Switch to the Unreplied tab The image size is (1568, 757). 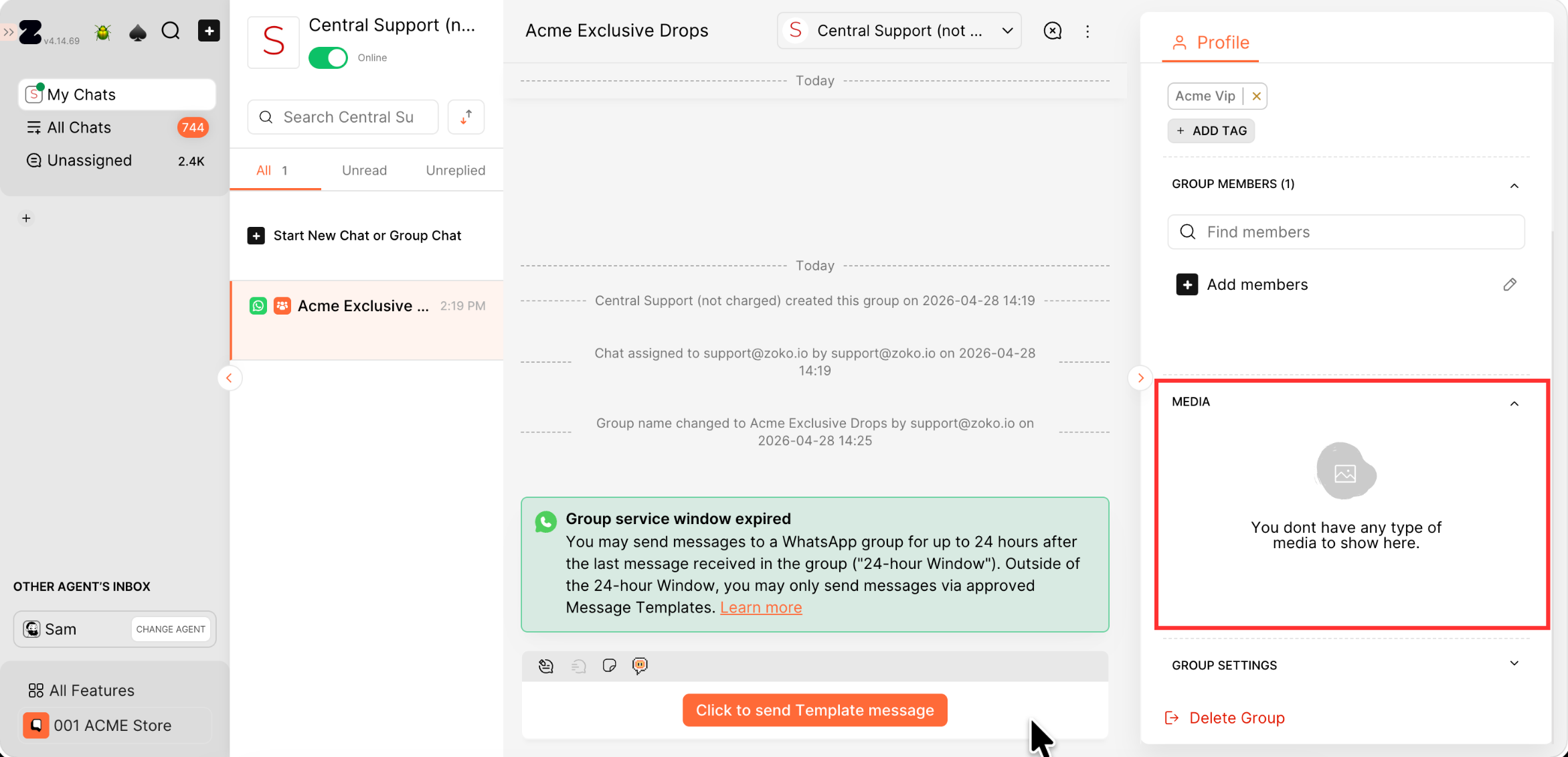(x=455, y=170)
